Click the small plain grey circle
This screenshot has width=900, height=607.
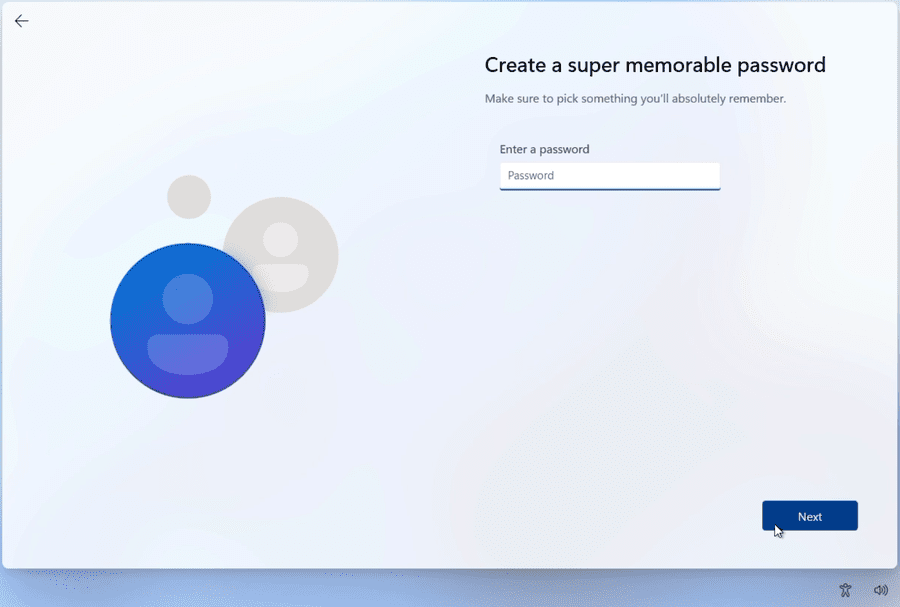click(189, 197)
